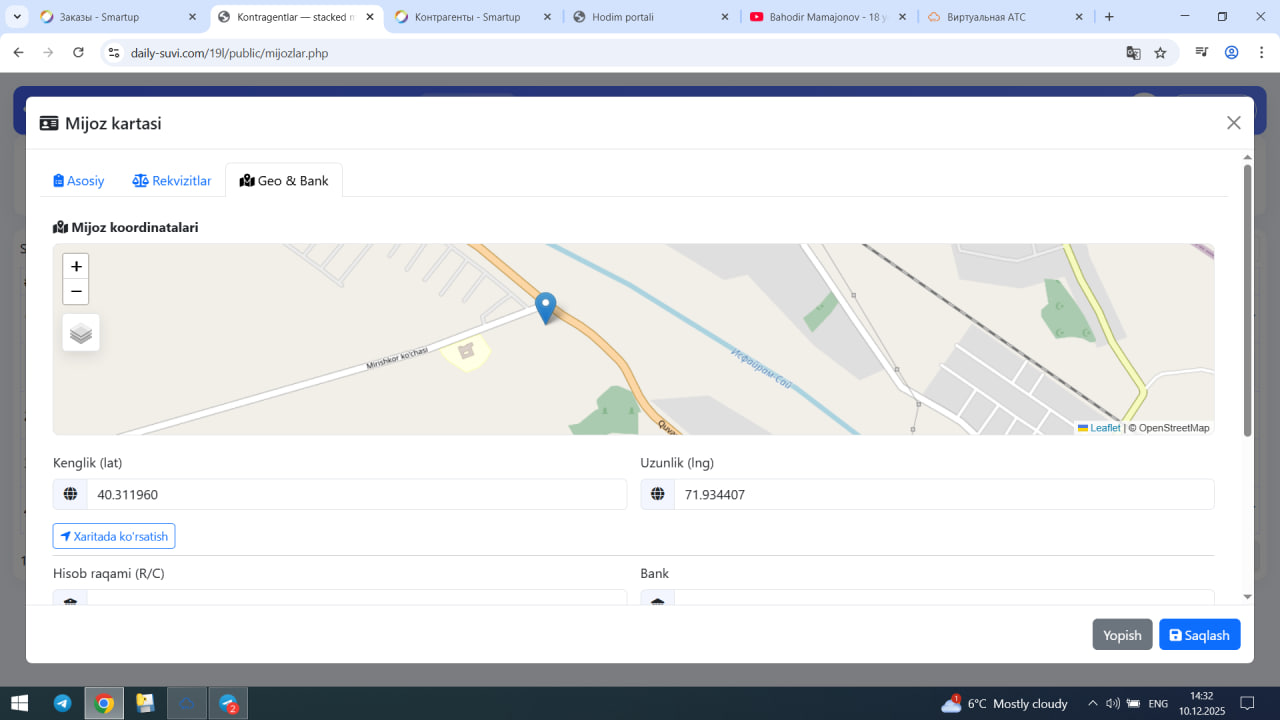
Task: Open the Windows notification center
Action: 1247,703
